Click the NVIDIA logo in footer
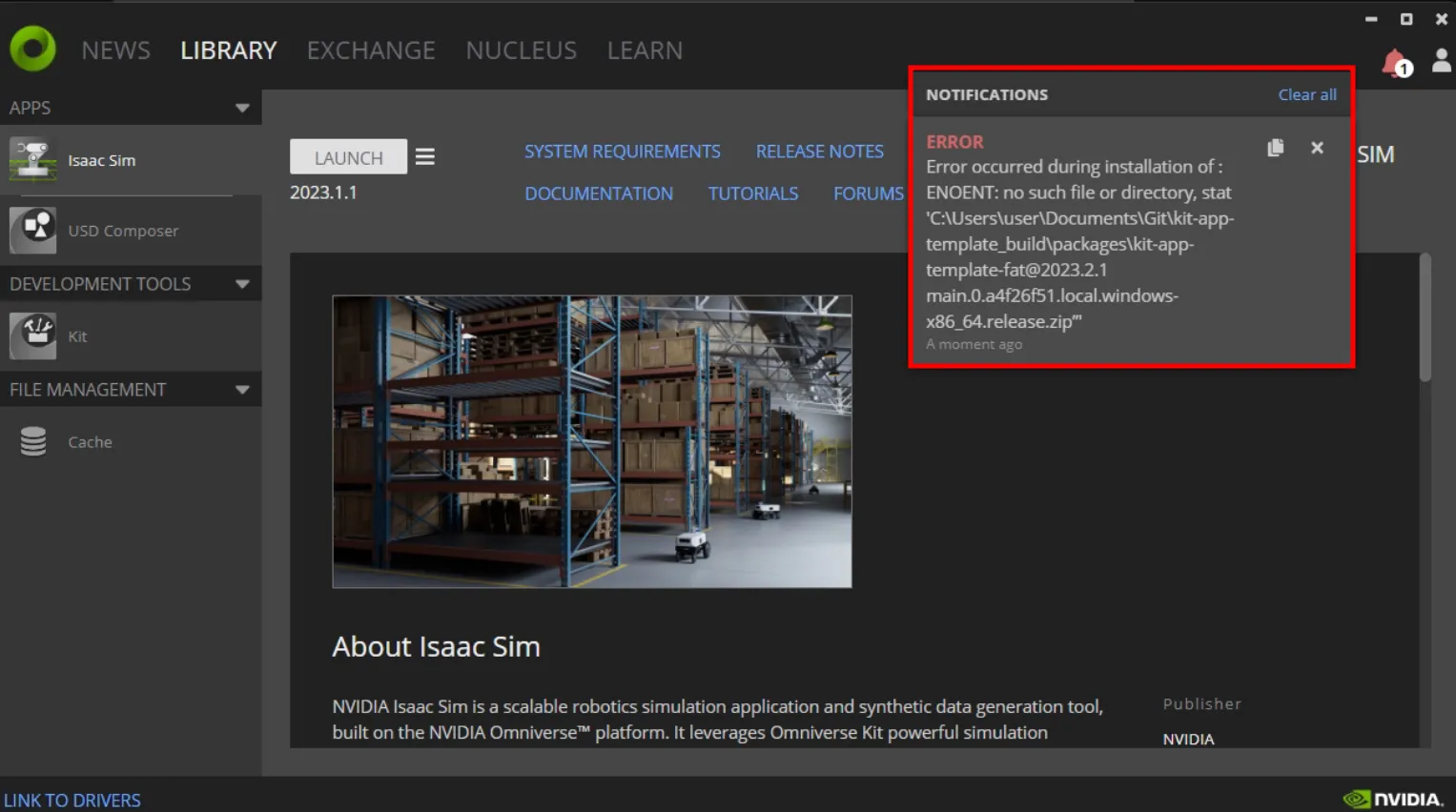This screenshot has height=812, width=1456. click(1393, 799)
